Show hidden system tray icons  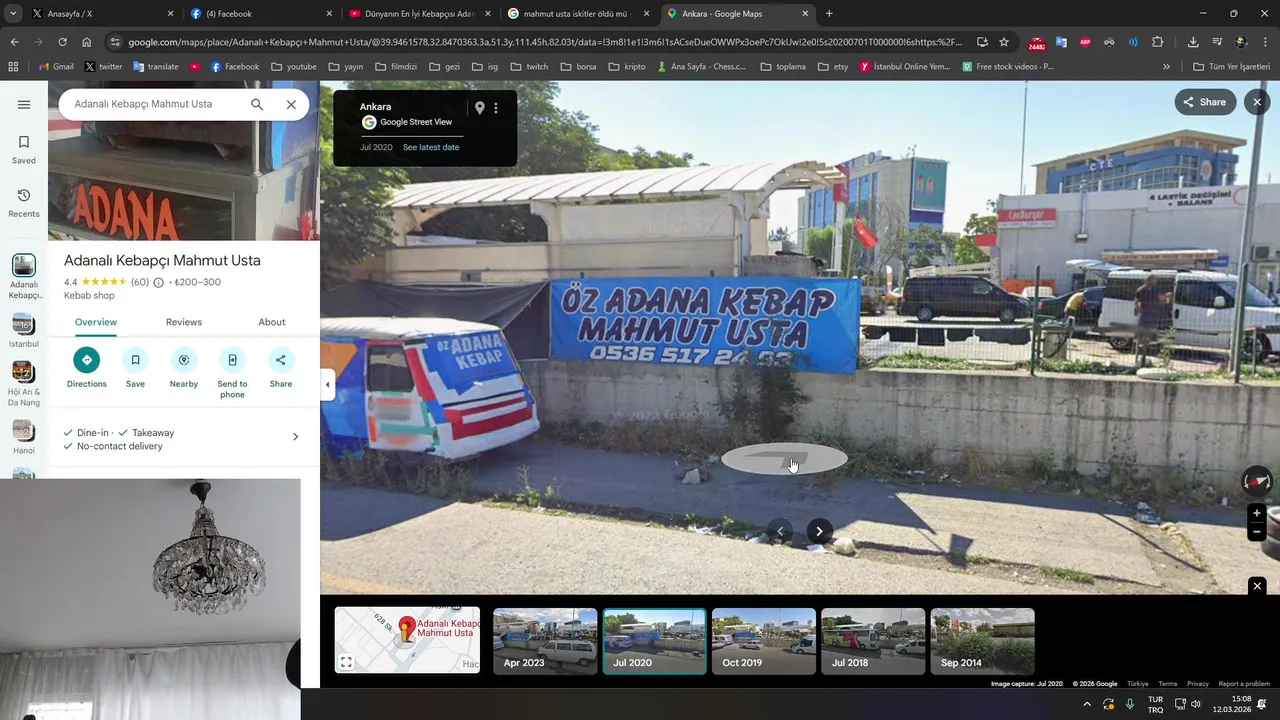pyautogui.click(x=1087, y=704)
